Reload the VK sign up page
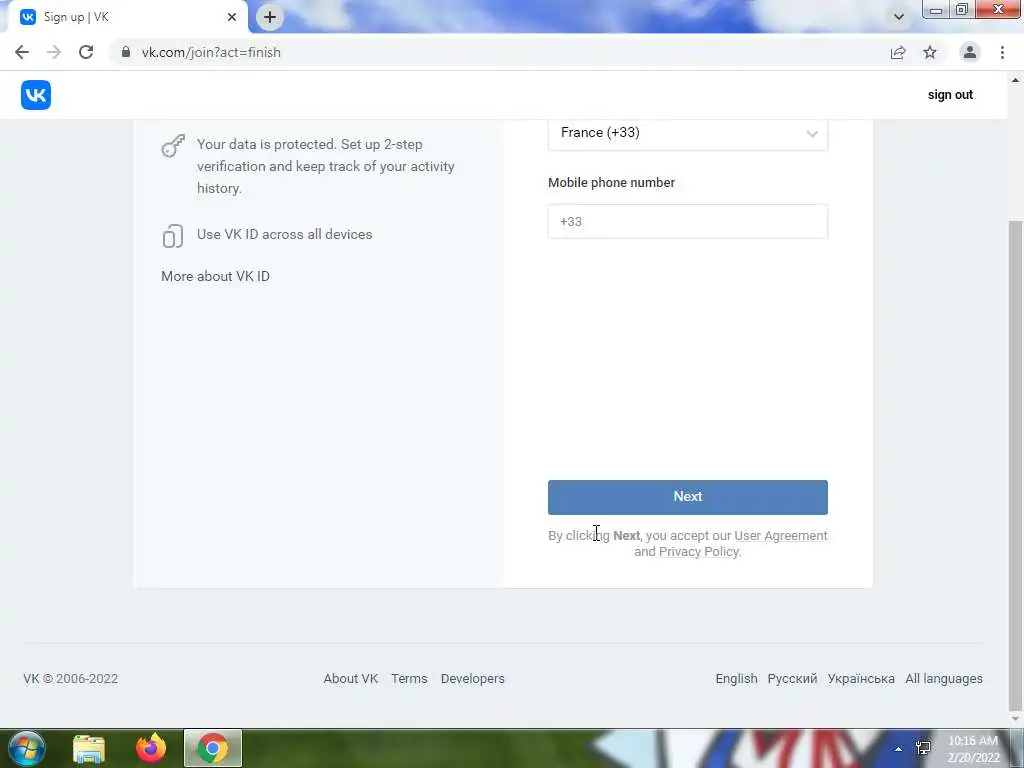 point(86,52)
